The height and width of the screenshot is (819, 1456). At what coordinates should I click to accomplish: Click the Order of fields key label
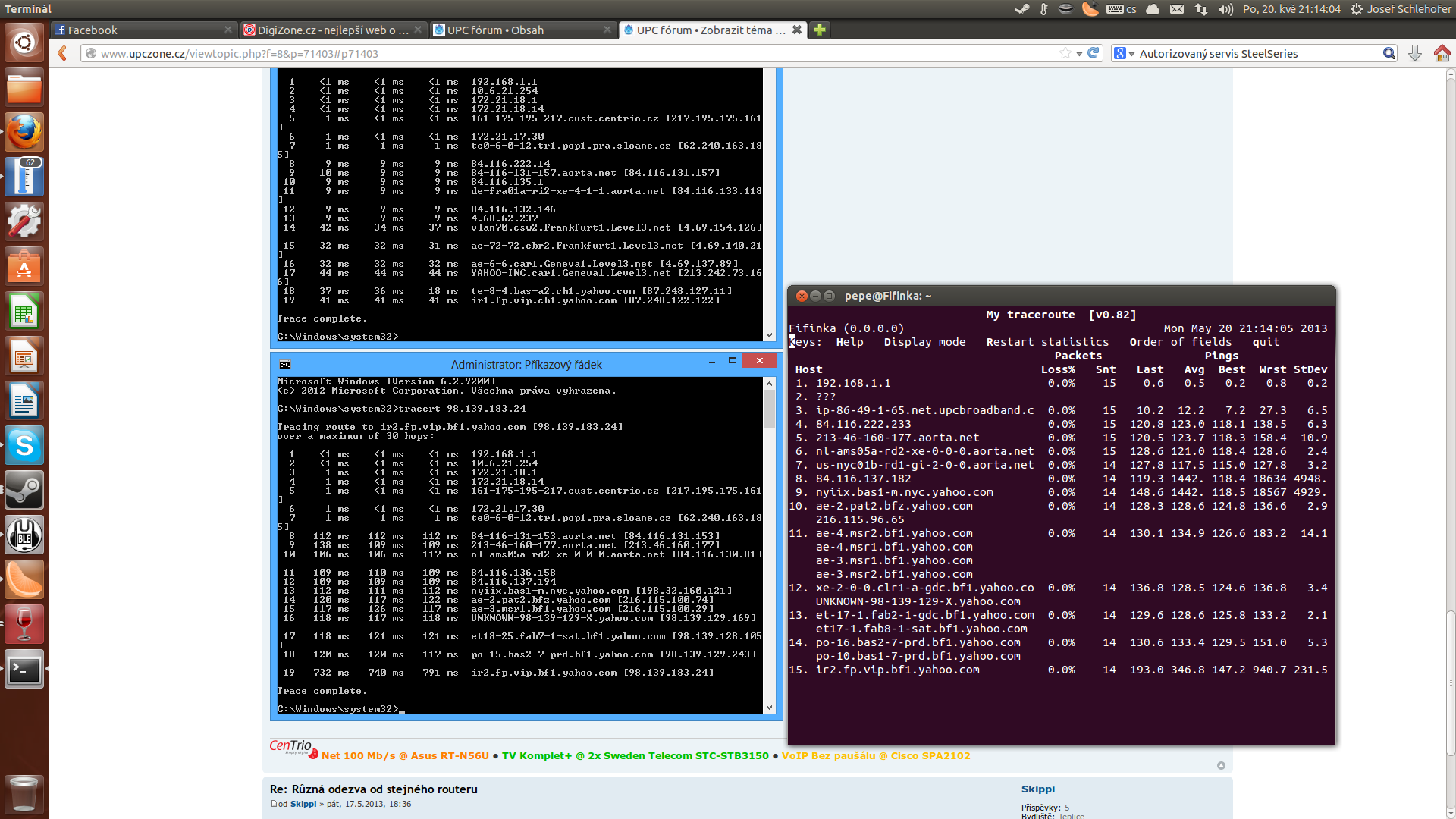click(1180, 342)
